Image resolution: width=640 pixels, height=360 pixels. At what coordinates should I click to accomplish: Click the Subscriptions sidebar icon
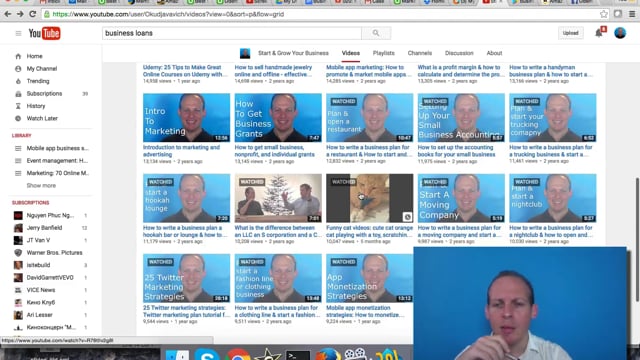tap(18, 94)
